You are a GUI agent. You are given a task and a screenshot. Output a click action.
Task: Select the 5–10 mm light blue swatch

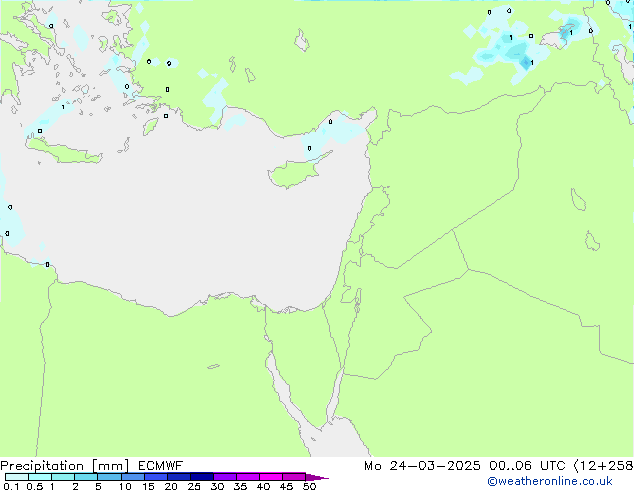(x=109, y=477)
